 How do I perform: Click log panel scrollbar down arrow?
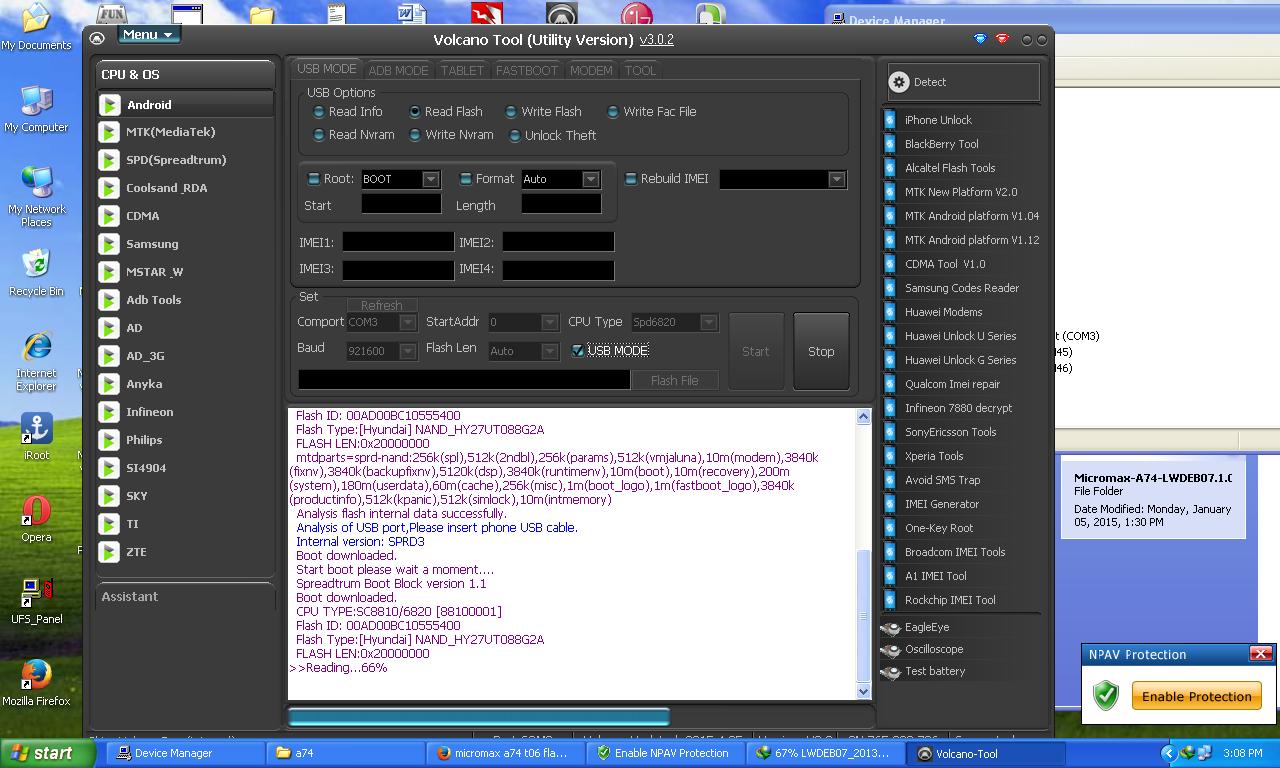[x=864, y=691]
